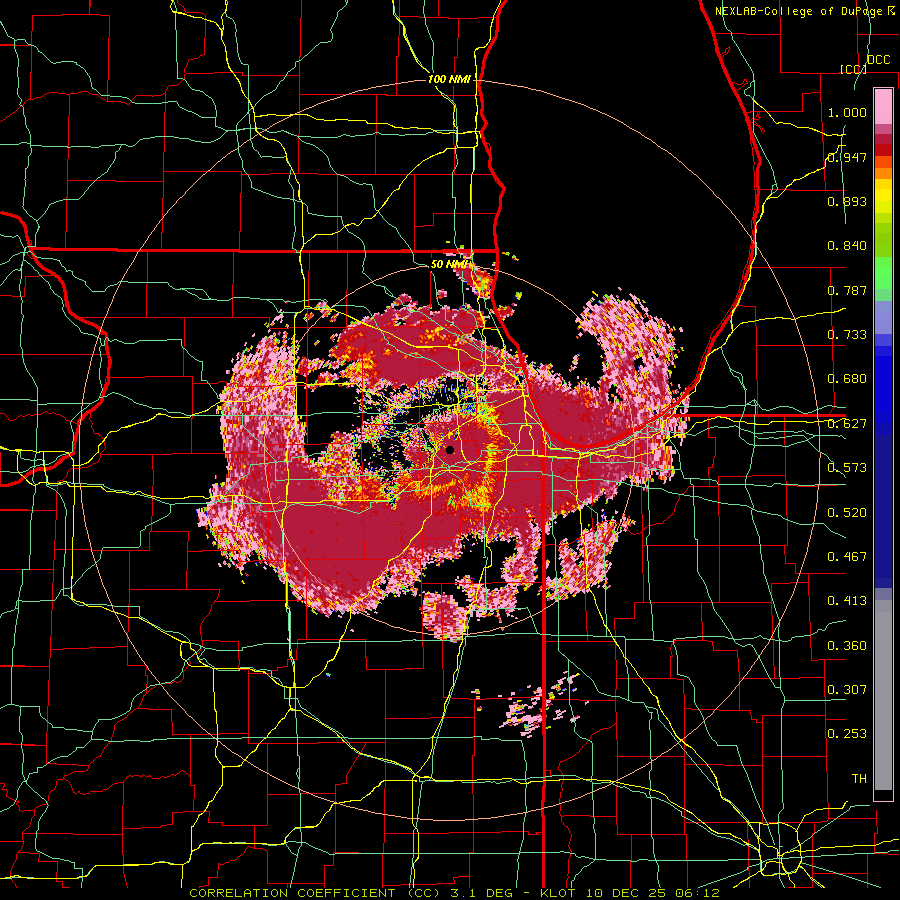Select the 0.840 scale value
Viewport: 900px width, 900px height.
847,246
